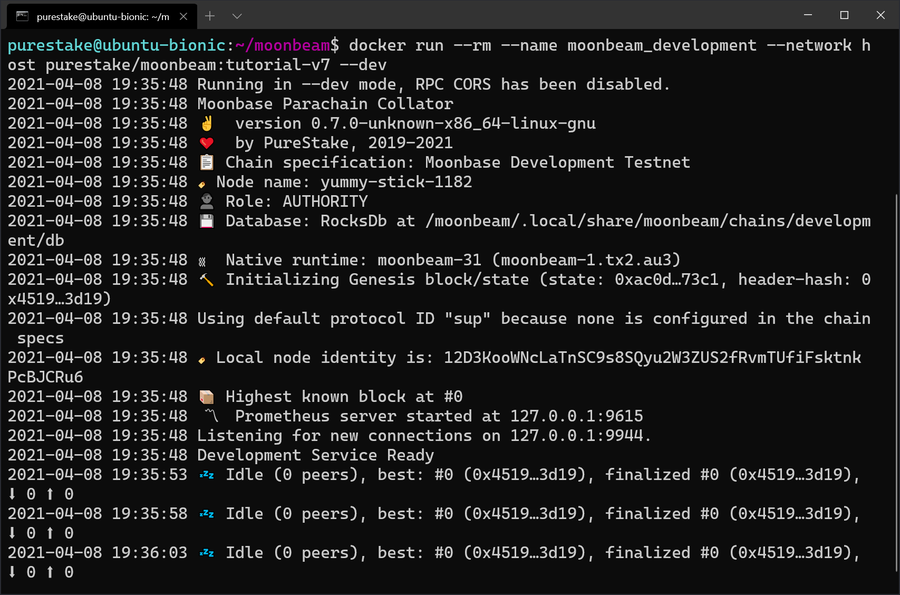
Task: Click the timestamp '19:36:03'
Action: [x=149, y=553]
